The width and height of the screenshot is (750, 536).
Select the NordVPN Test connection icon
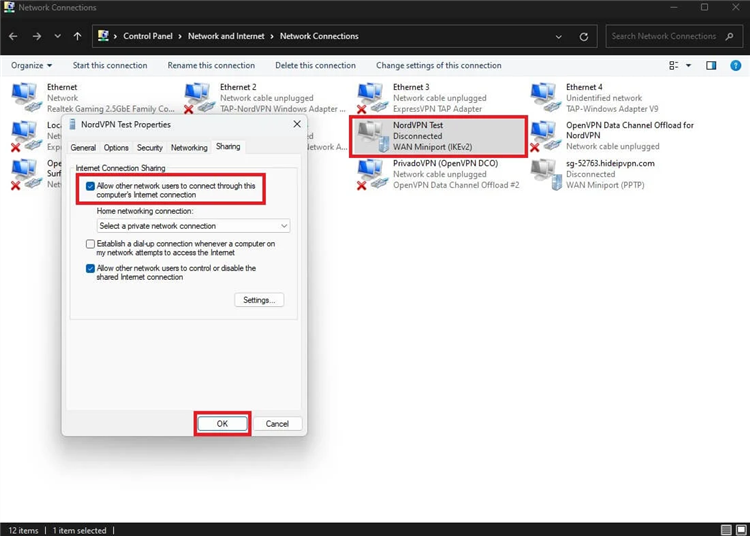pos(373,136)
